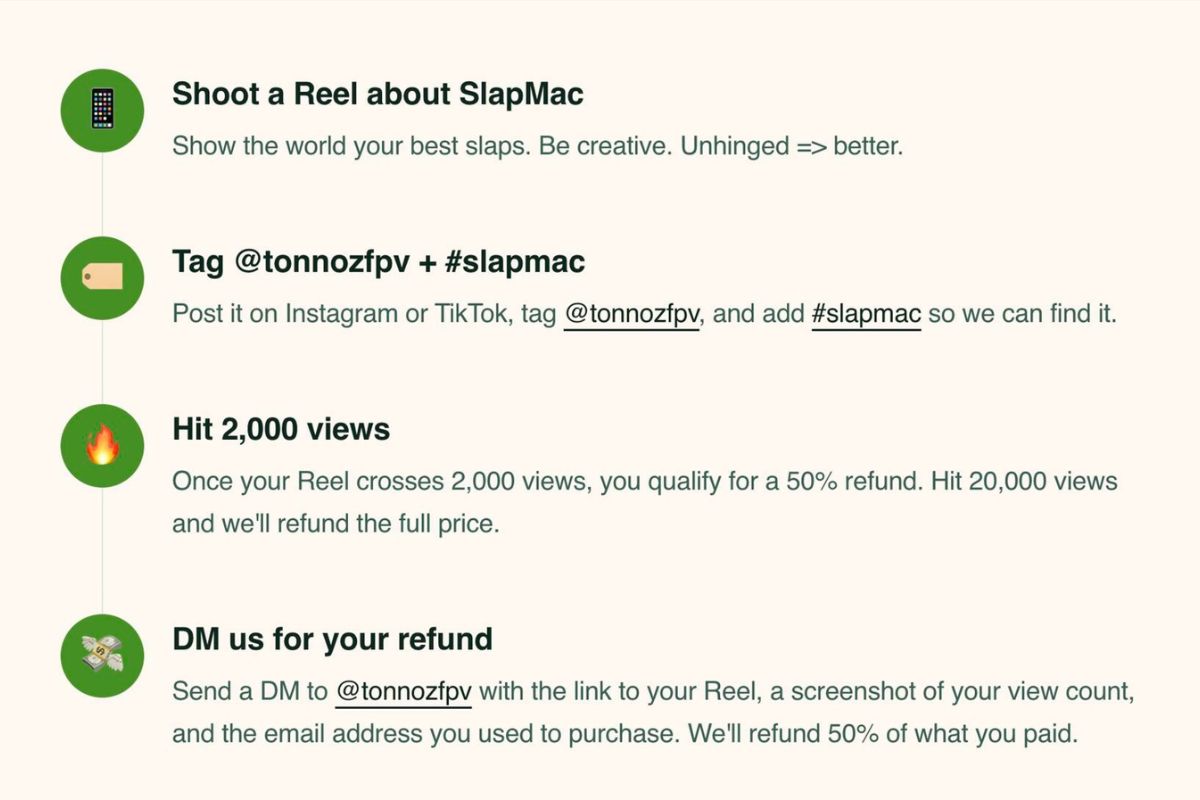This screenshot has height=800, width=1200.
Task: Click the 'Hit 2,000 views' heading
Action: click(x=281, y=430)
